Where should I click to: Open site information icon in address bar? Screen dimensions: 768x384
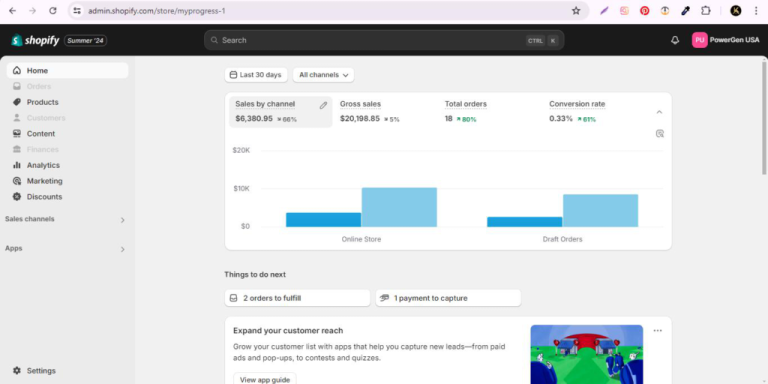(77, 11)
